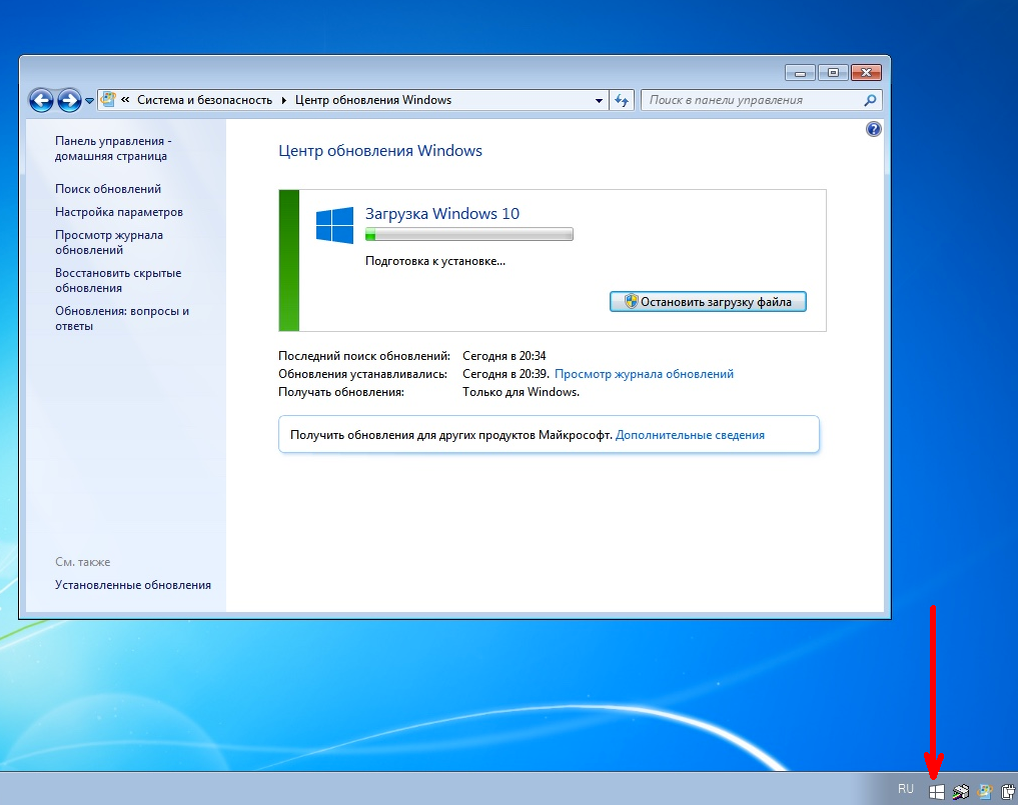Open "Восстановить скрытые обновления" link
This screenshot has width=1018, height=805.
click(x=118, y=280)
